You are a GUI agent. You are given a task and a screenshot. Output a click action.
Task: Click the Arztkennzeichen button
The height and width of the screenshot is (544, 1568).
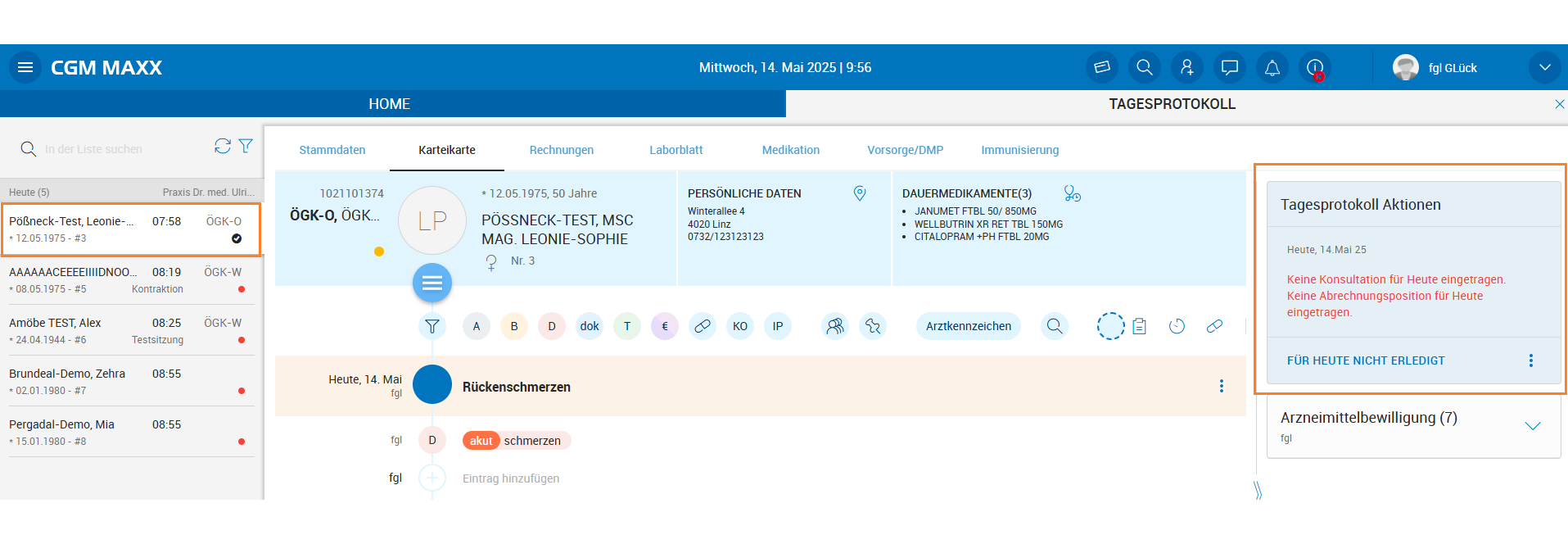coord(968,326)
